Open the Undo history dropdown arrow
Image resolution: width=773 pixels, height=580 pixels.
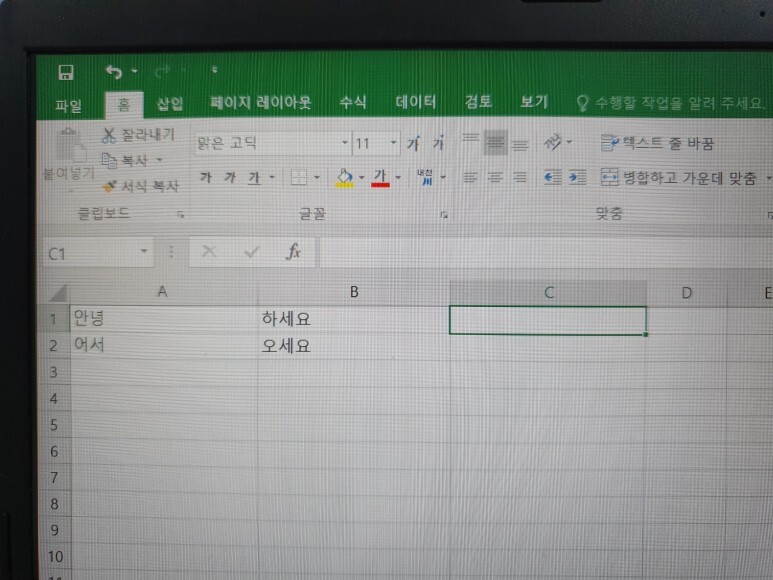pyautogui.click(x=134, y=72)
